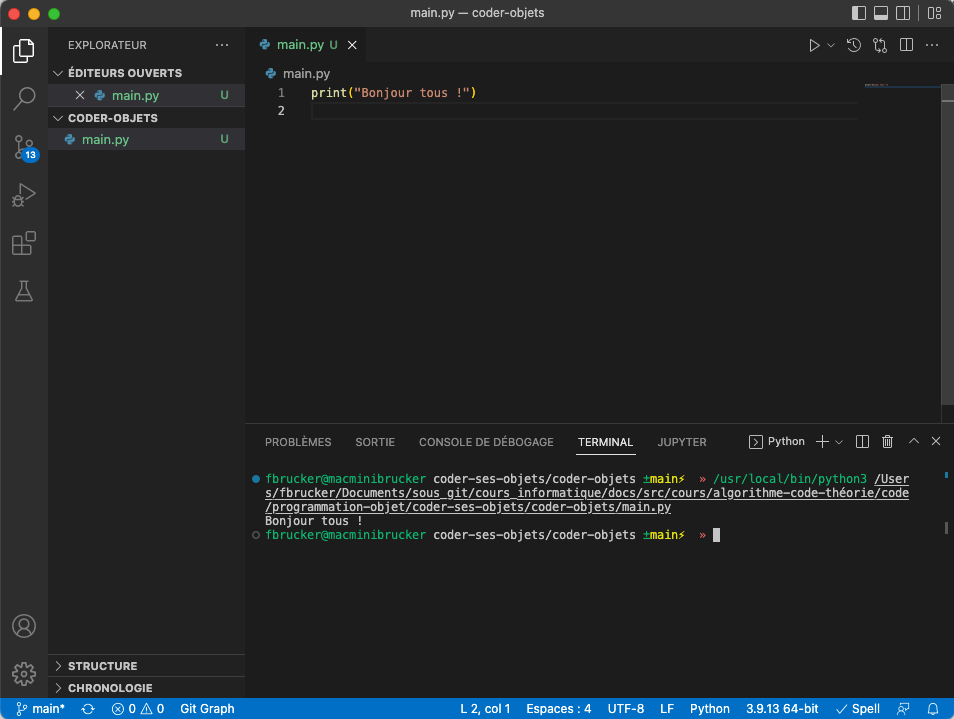The image size is (954, 719).
Task: Maximize the panel with the chevron toggle
Action: click(912, 441)
